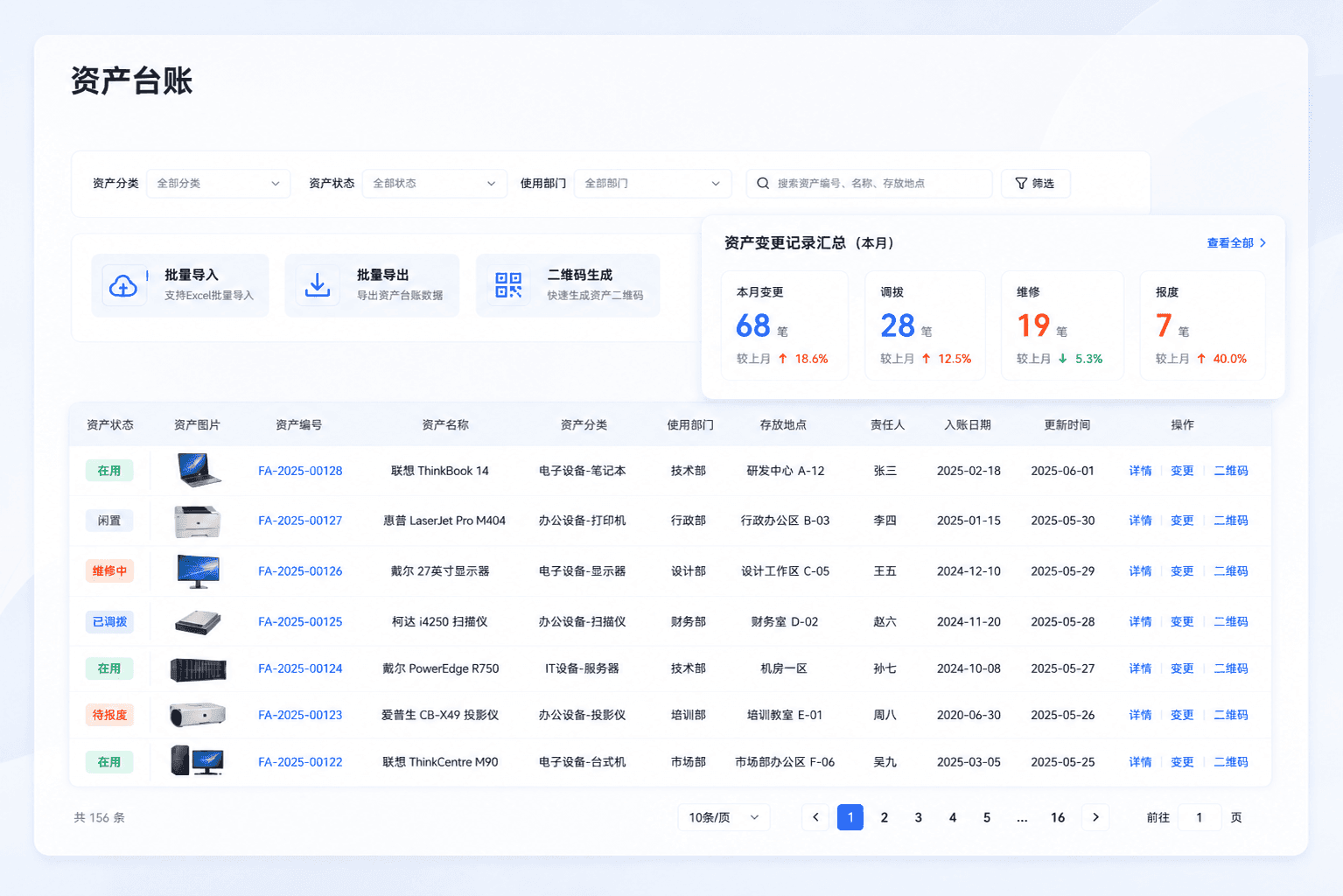The height and width of the screenshot is (896, 1343).
Task: Click the 调拨 28 笔 summary card
Action: point(926,325)
